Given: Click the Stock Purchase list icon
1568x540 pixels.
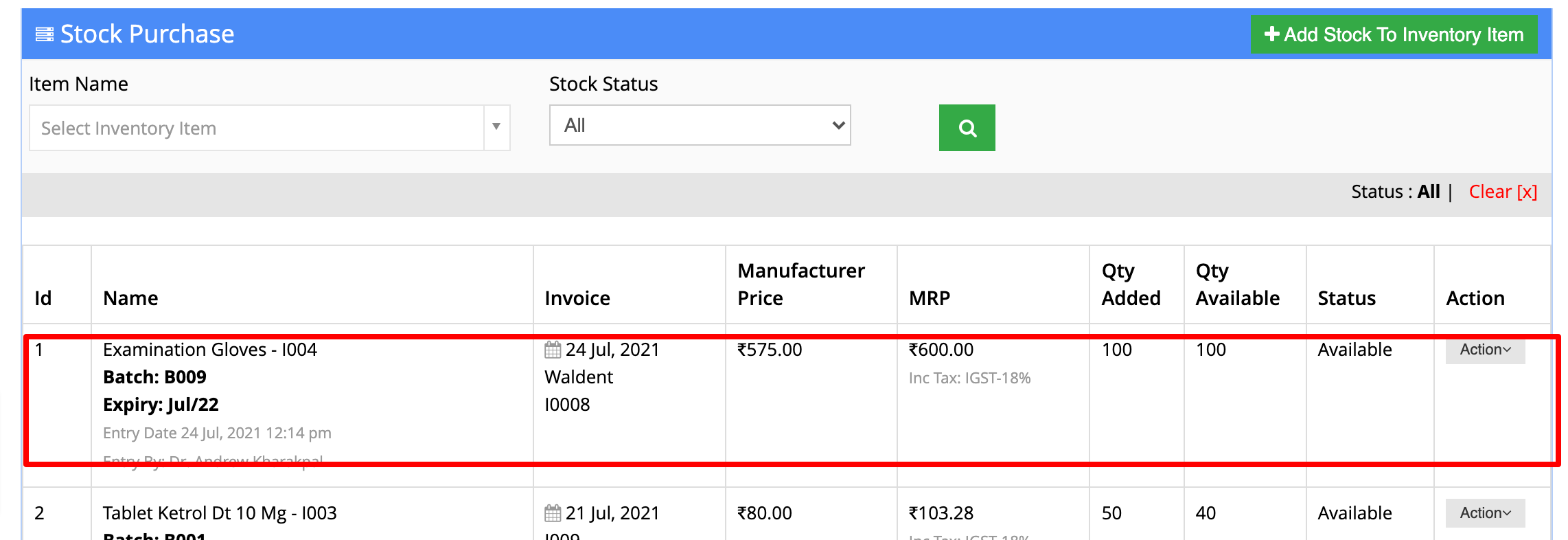Looking at the screenshot, I should [45, 34].
